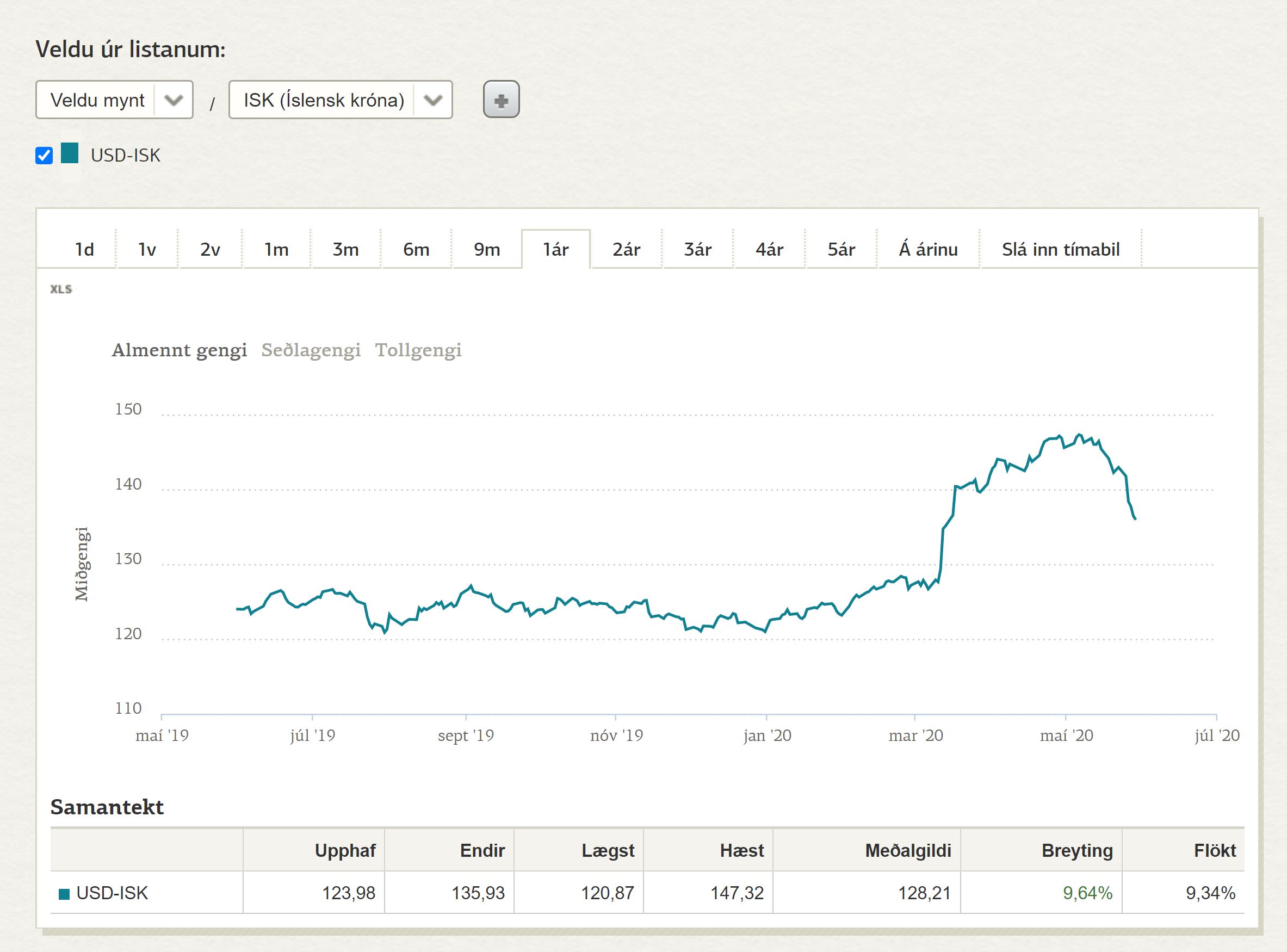Viewport: 1287px width, 952px height.
Task: Click the small USD-ISK square in summary table
Action: (65, 894)
